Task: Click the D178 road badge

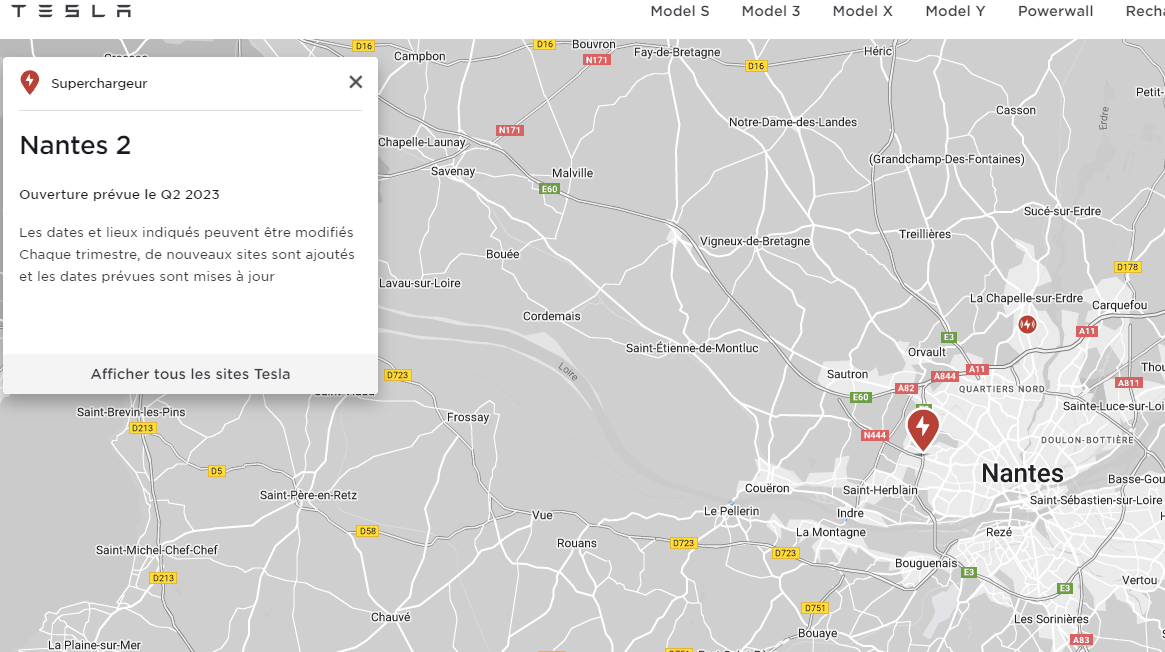Action: click(1127, 267)
